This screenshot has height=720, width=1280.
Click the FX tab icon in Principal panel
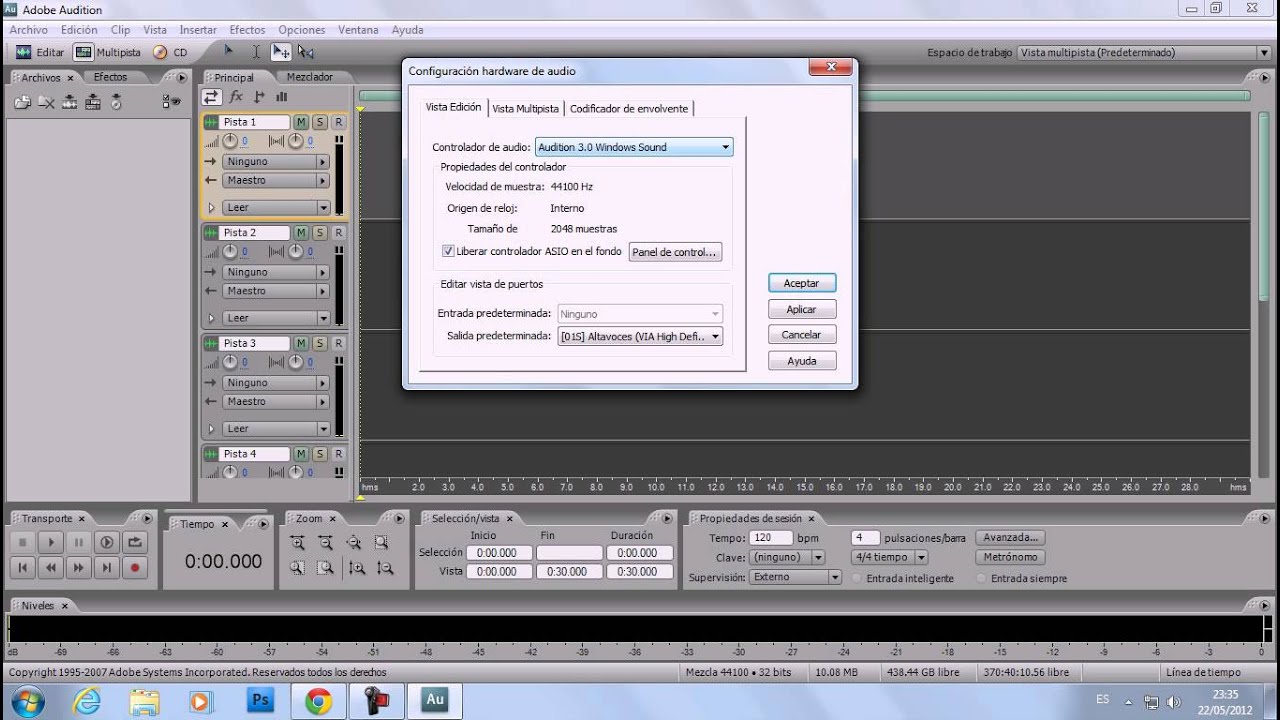tap(236, 97)
